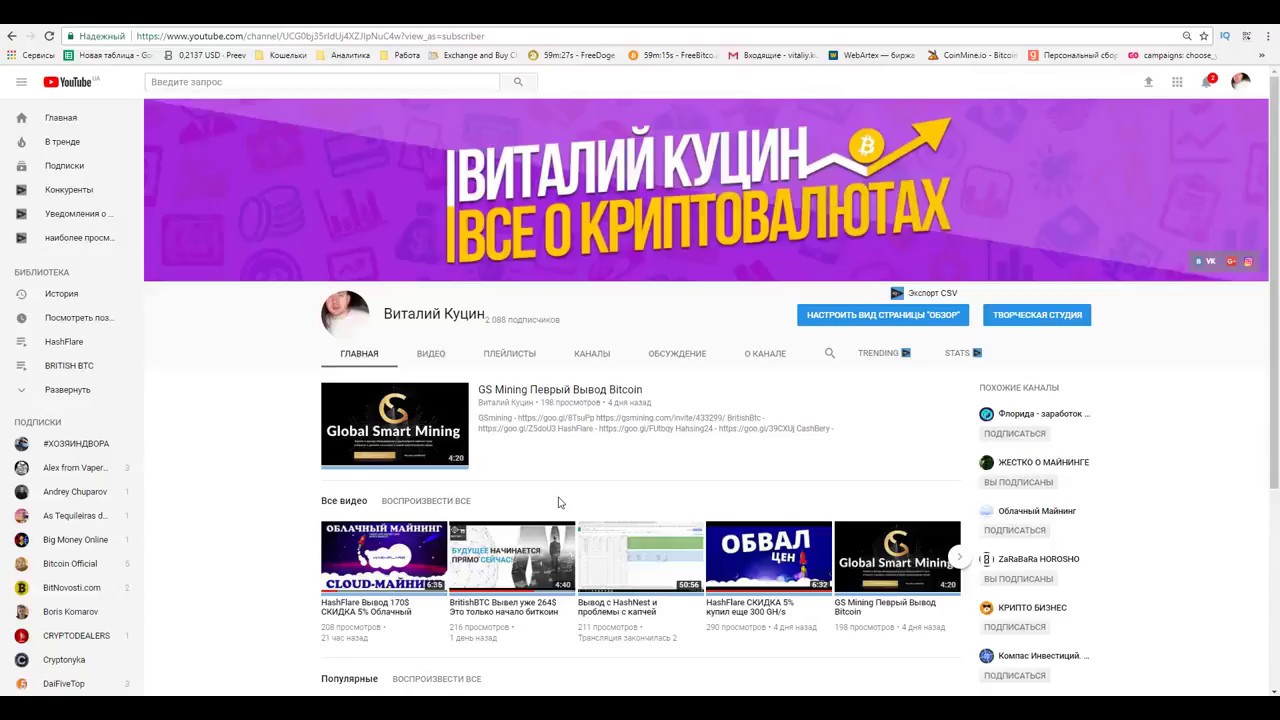Click the browser back arrow
1280x720 pixels.
(12, 36)
